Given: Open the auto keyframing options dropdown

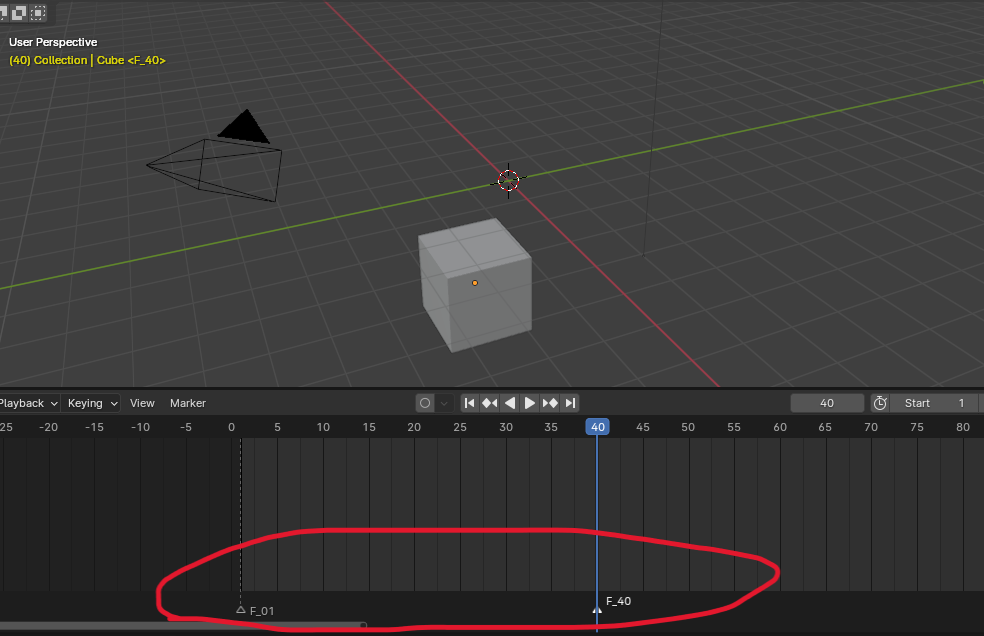Looking at the screenshot, I should tap(444, 403).
